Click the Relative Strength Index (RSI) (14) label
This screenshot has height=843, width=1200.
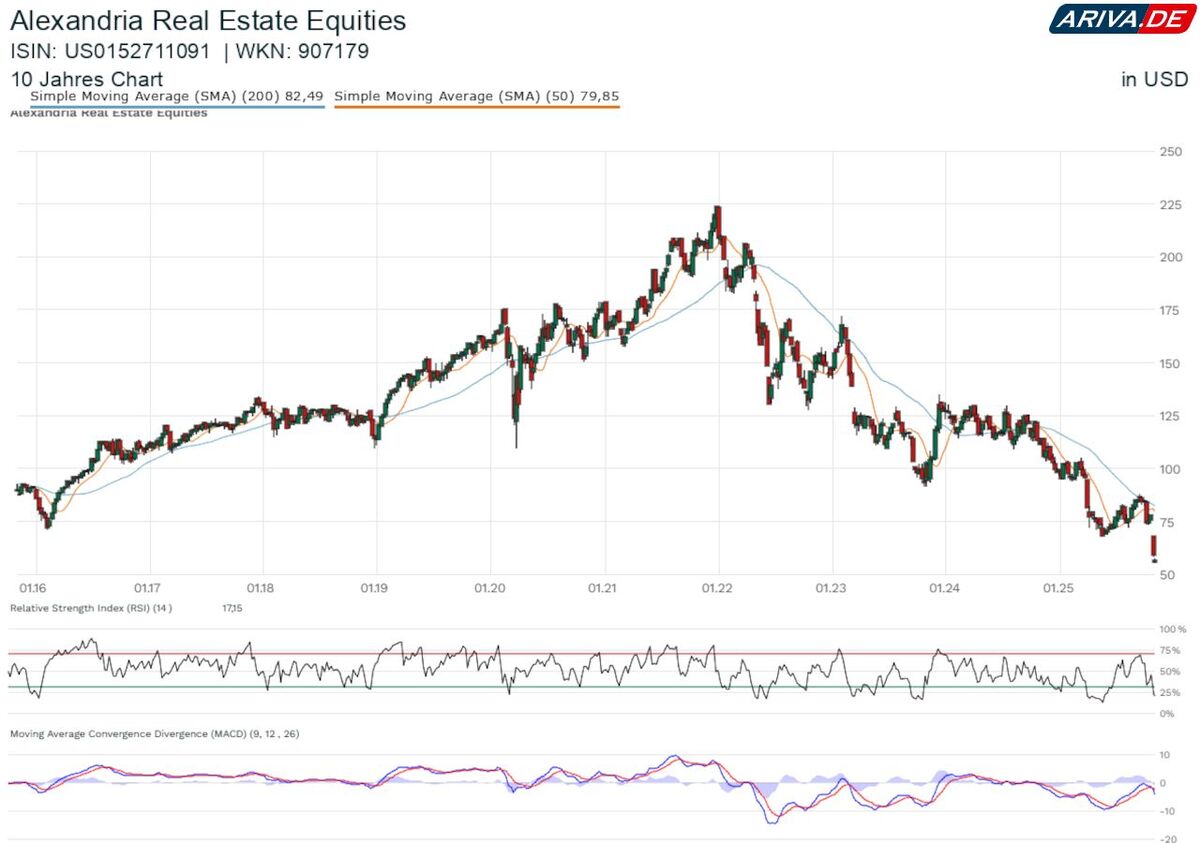point(91,608)
